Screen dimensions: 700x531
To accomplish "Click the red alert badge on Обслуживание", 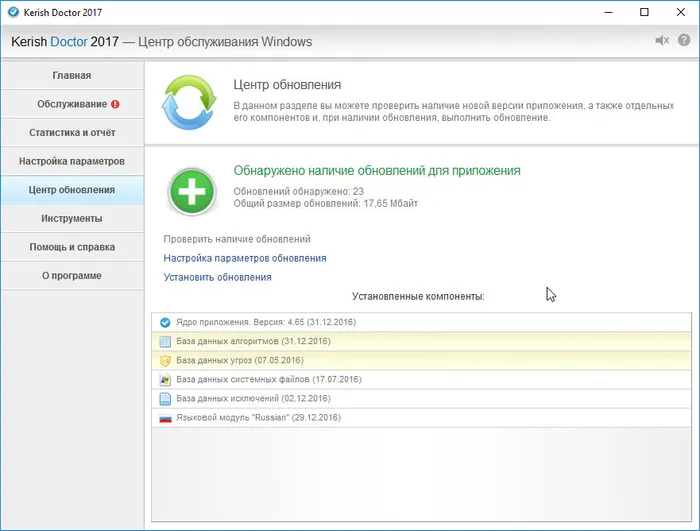I will point(115,104).
